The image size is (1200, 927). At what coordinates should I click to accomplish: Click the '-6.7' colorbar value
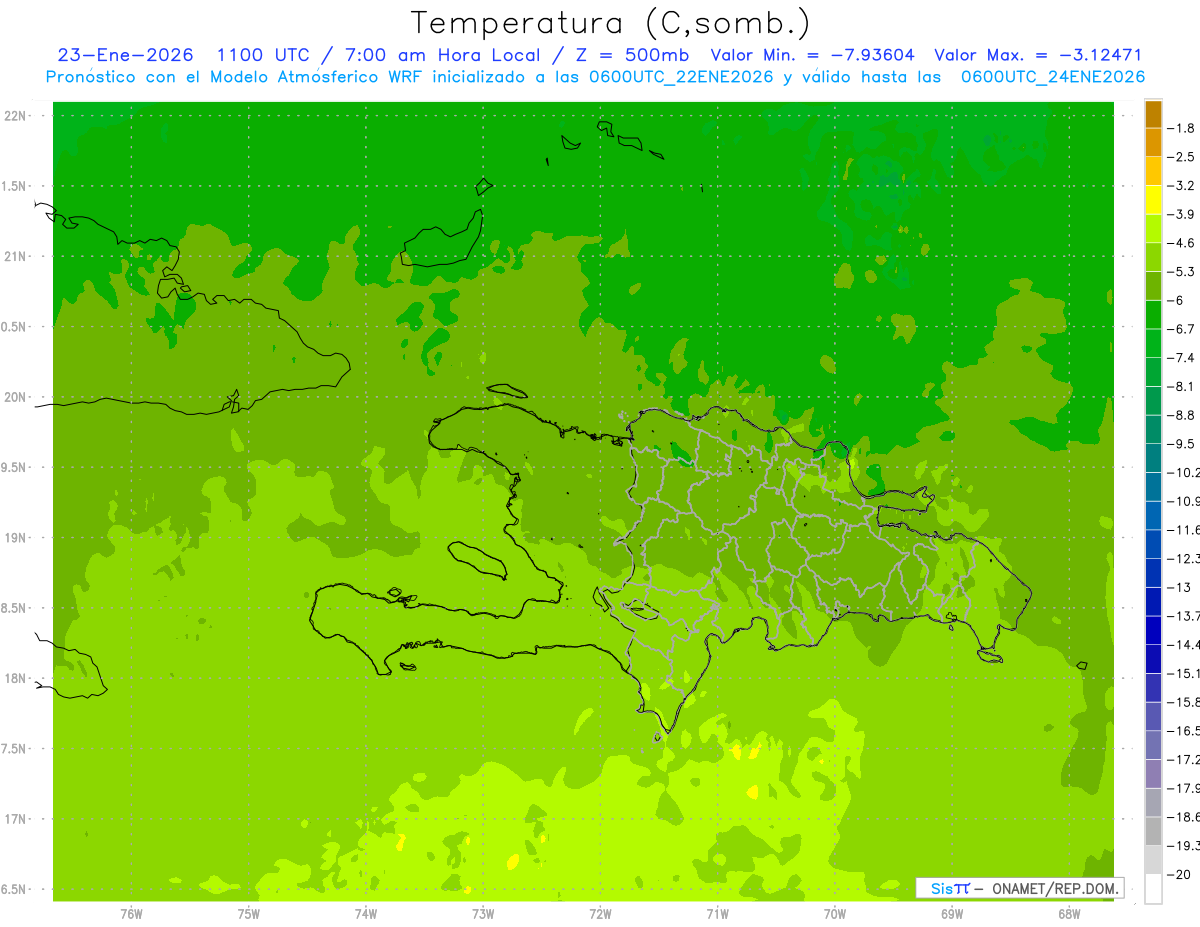(x=1181, y=329)
